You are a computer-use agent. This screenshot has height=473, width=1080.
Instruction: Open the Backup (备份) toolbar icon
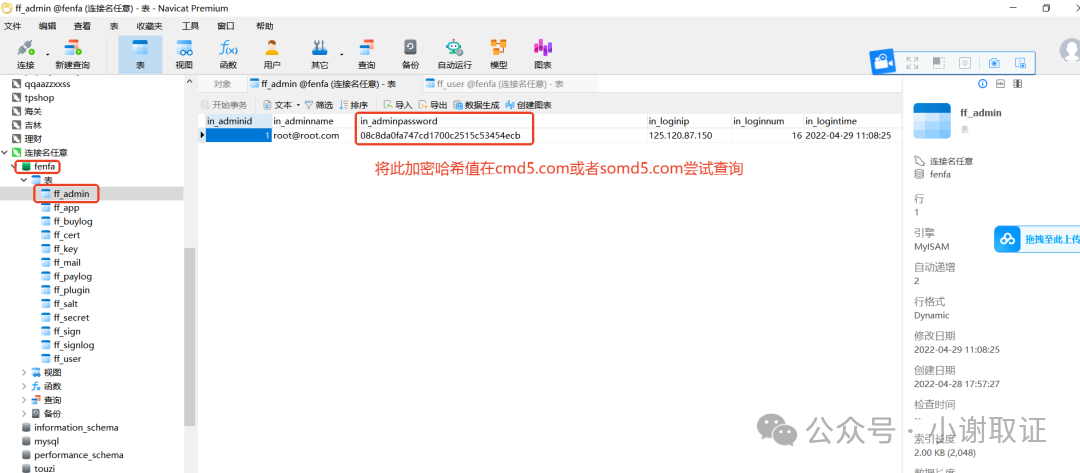point(411,54)
